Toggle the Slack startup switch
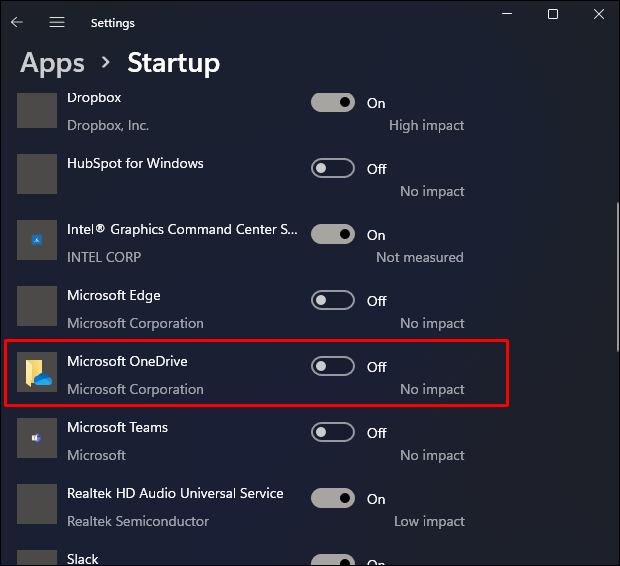 (333, 559)
